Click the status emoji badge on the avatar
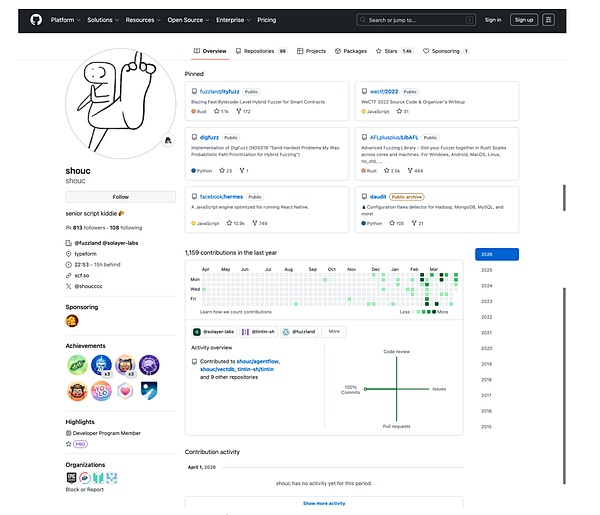This screenshot has height=515, width=600. click(168, 139)
